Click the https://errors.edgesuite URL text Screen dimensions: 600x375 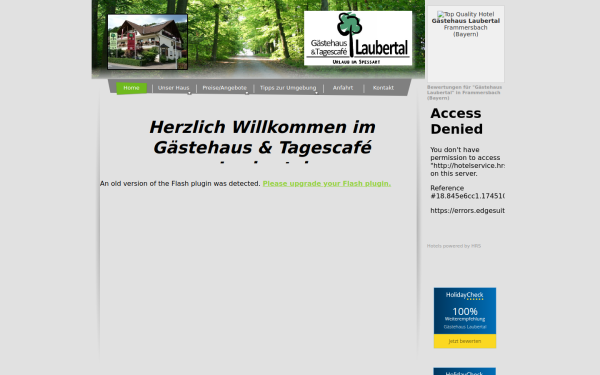(467, 210)
